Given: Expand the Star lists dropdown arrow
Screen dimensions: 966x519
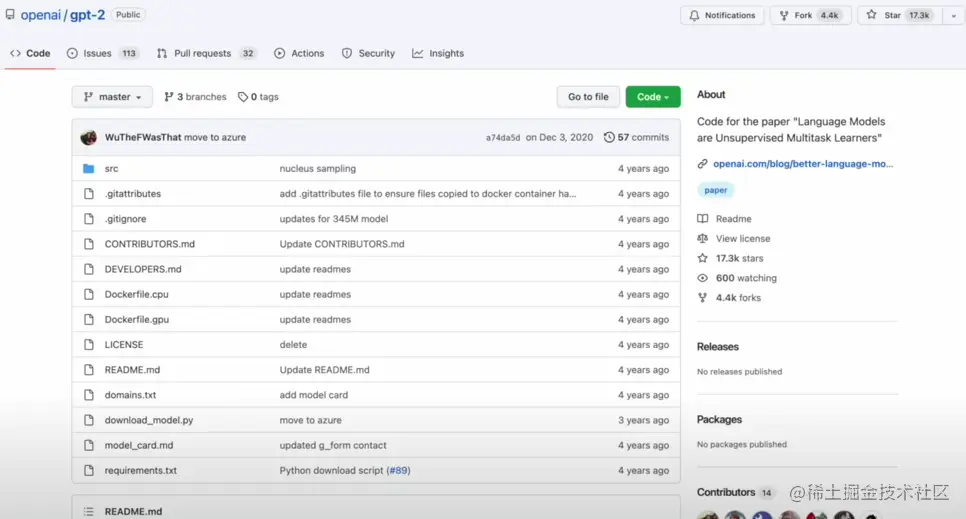Looking at the screenshot, I should (x=954, y=15).
